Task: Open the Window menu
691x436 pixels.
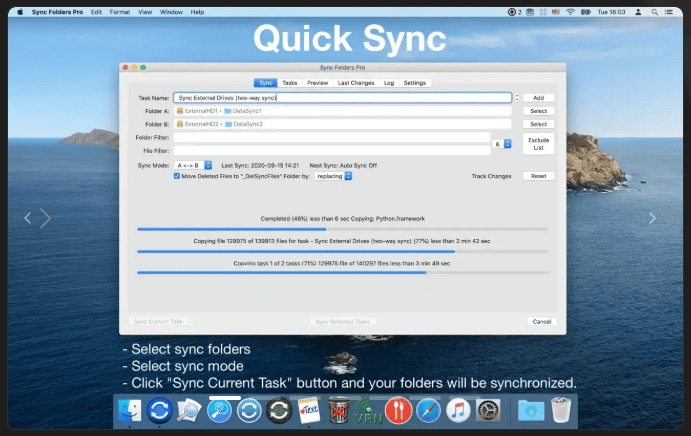Action: point(171,12)
